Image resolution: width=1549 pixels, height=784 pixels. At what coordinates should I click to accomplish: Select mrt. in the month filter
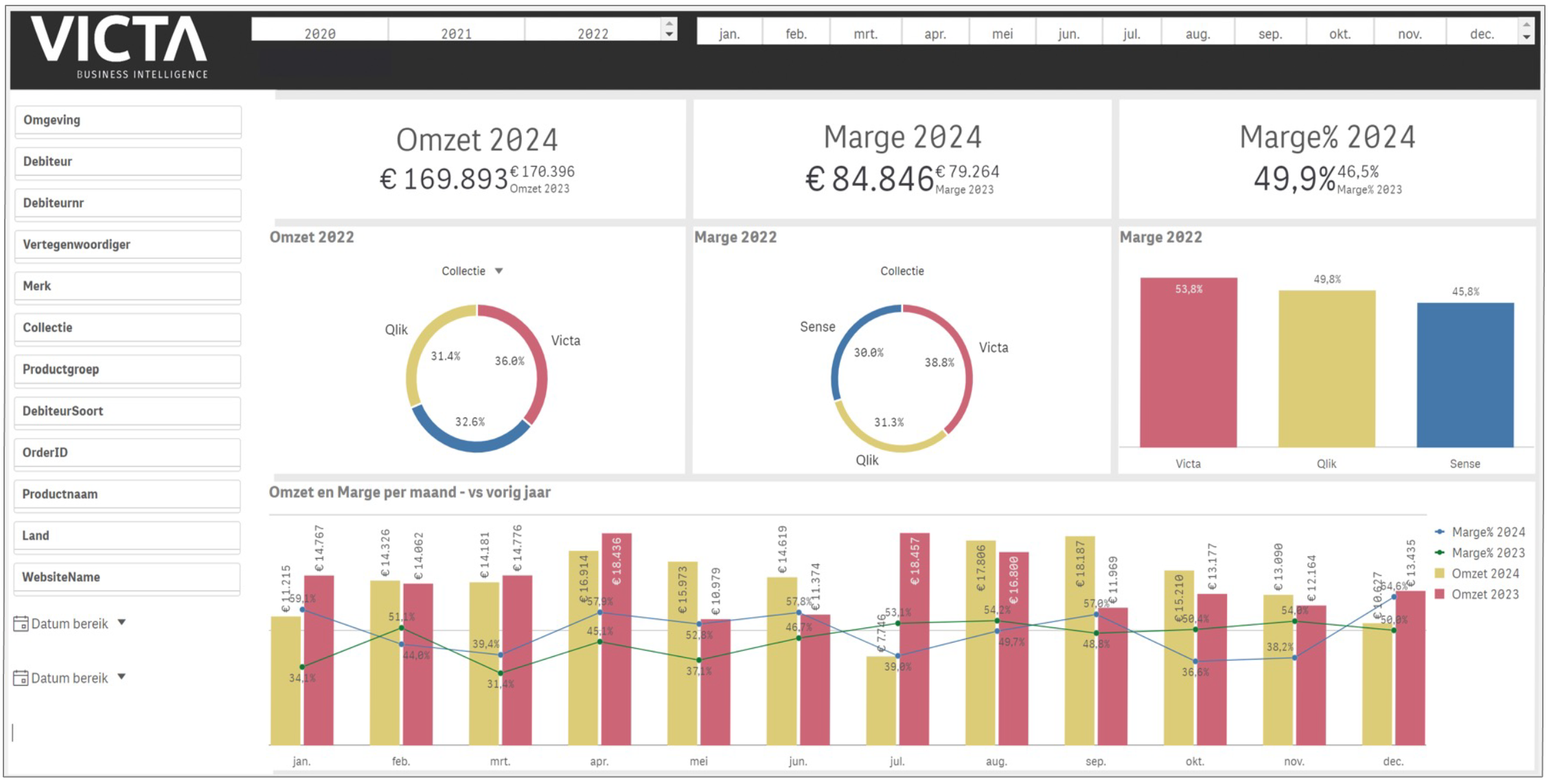click(x=865, y=33)
